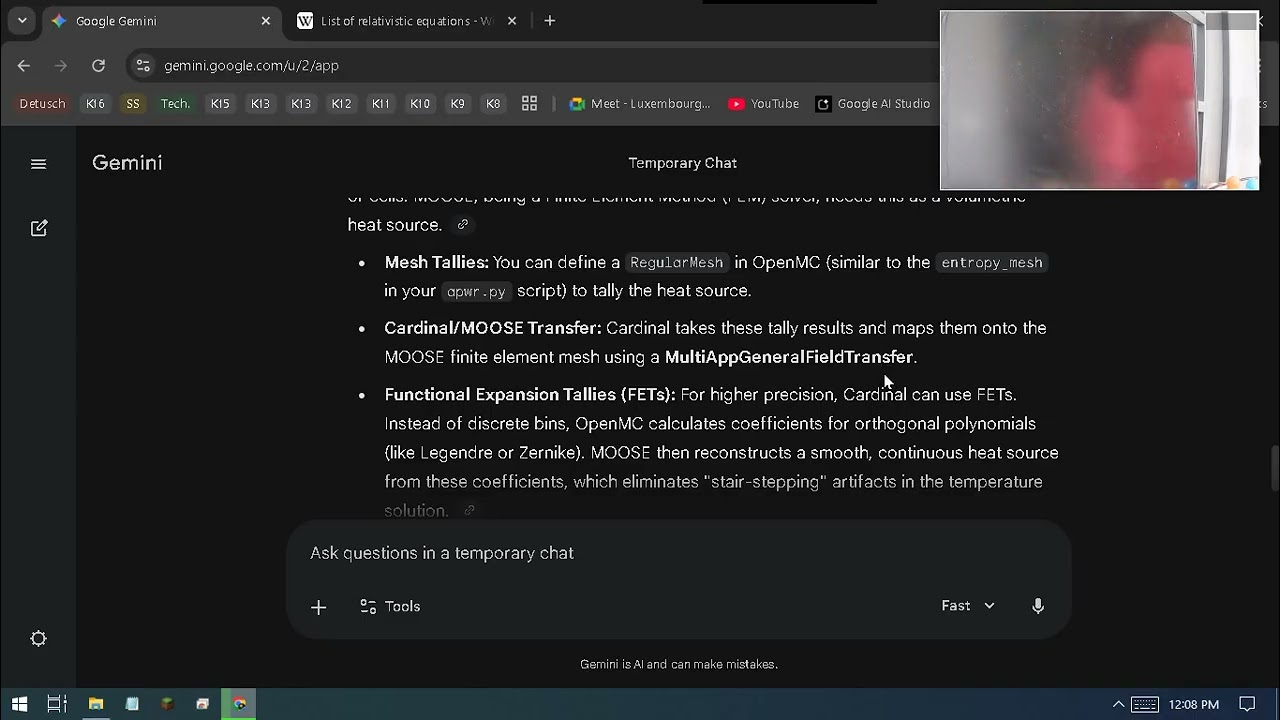The image size is (1280, 720).
Task: Start a new chat with the compose icon
Action: (39, 228)
